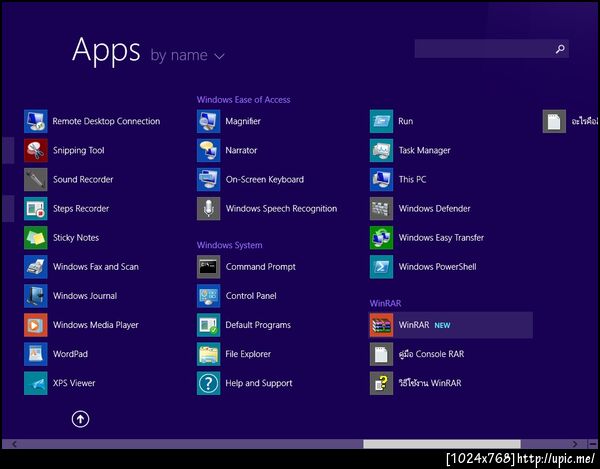
Task: Click the 'Windows PowerShell' label
Action: click(437, 267)
